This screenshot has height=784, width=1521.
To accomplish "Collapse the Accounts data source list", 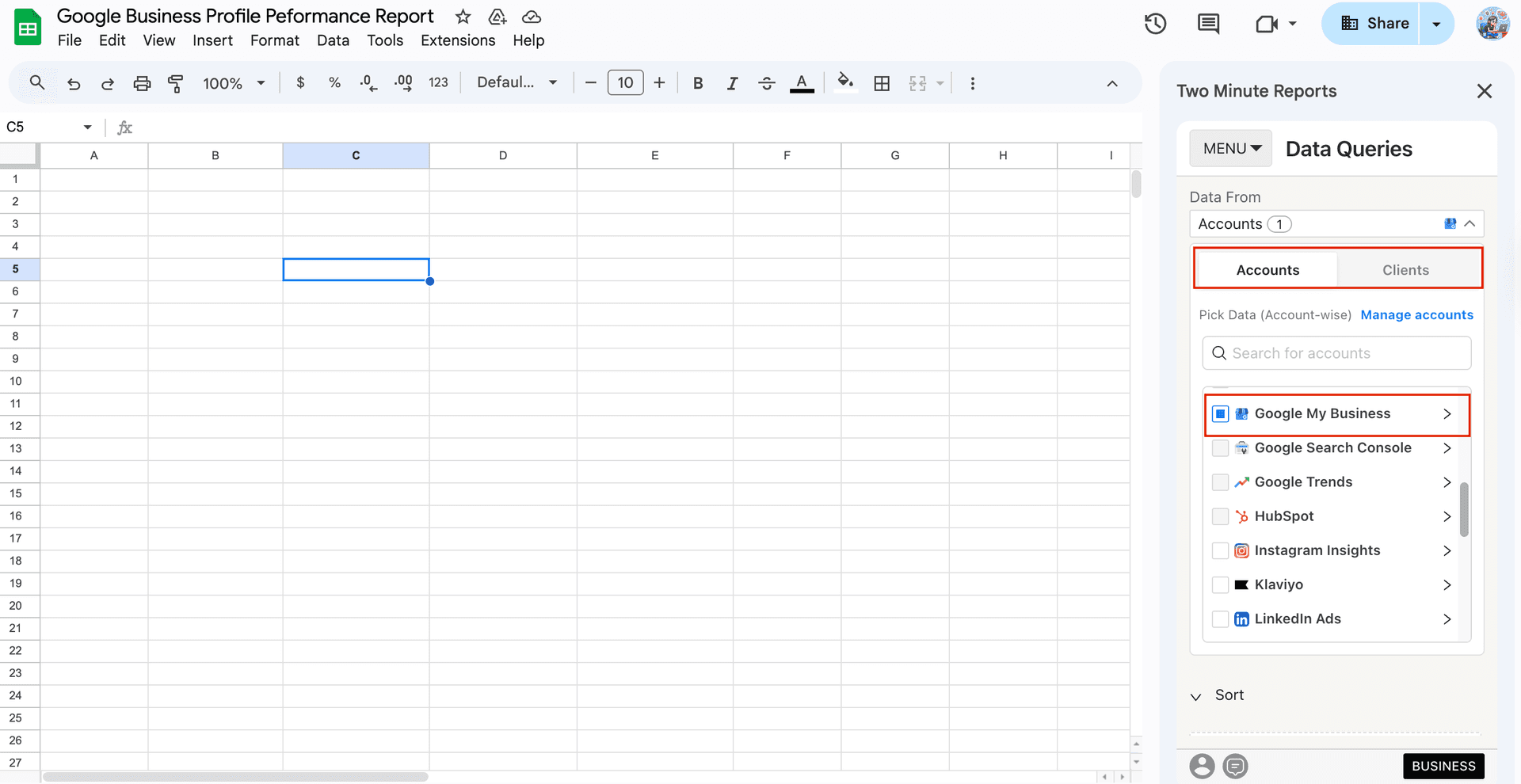I will (1470, 223).
